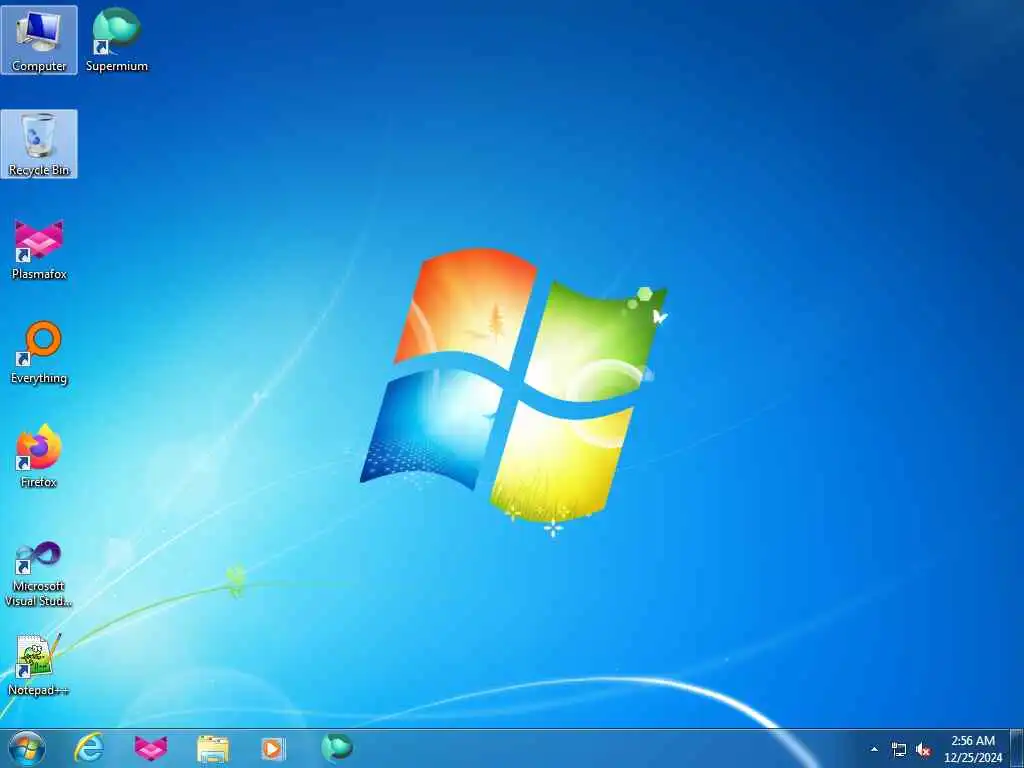
Task: Select the Computer desktop icon
Action: click(x=39, y=40)
